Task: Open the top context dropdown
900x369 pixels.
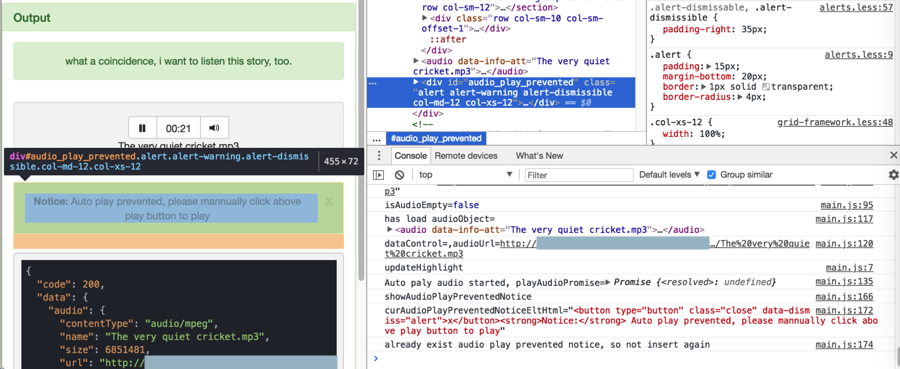Action: [x=465, y=174]
